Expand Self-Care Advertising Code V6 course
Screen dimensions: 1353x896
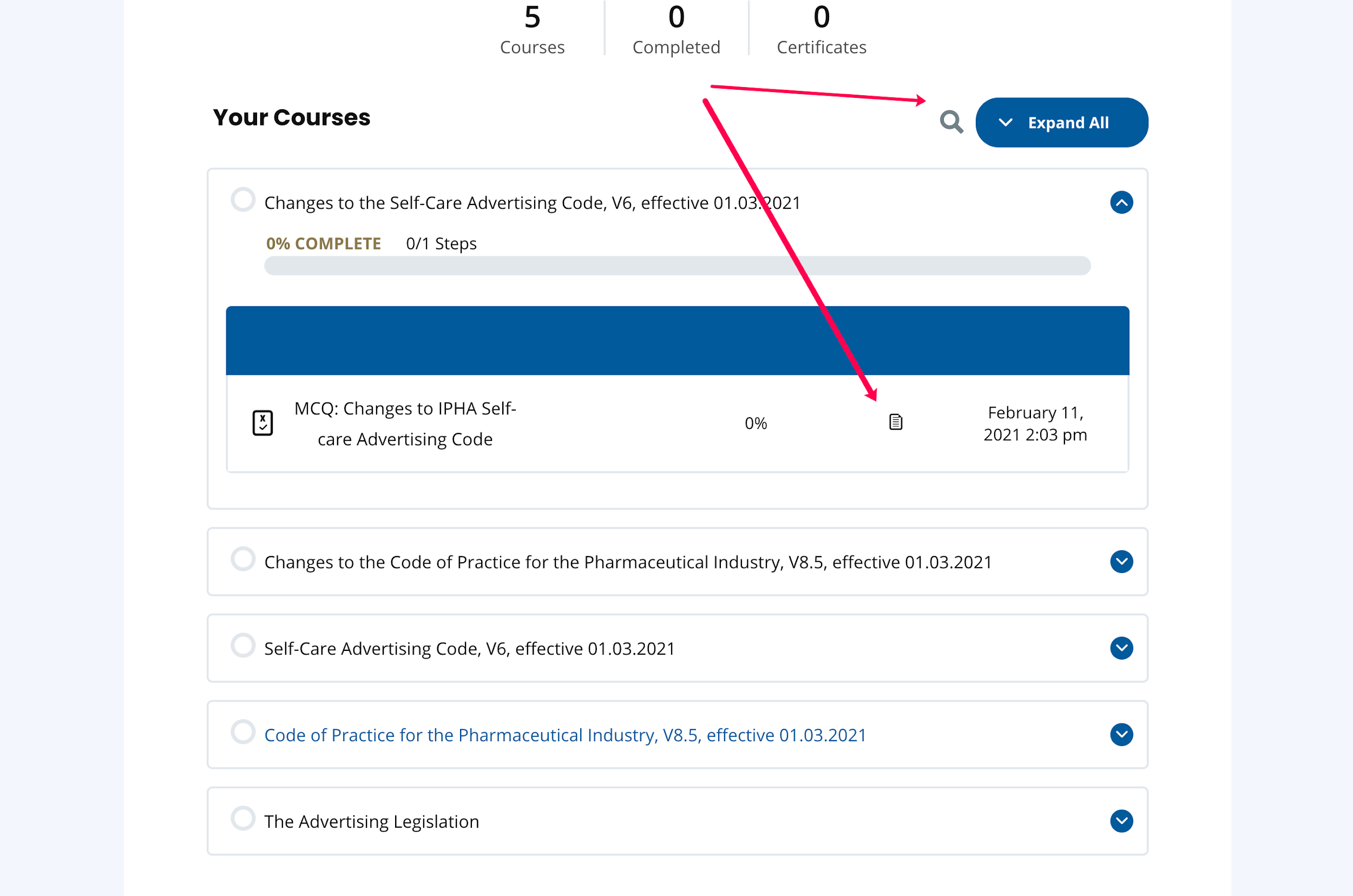[1121, 648]
